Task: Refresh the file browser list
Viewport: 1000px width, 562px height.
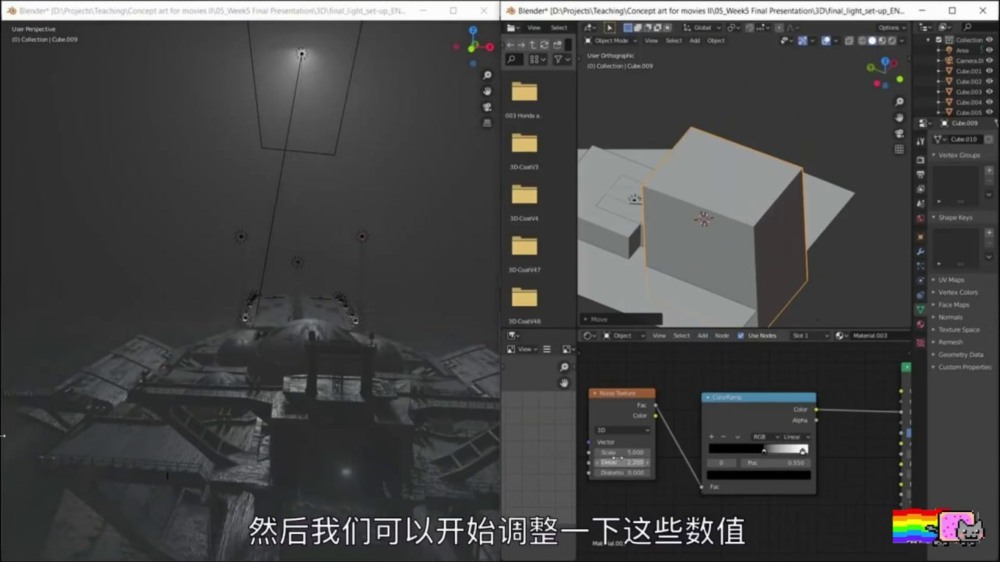Action: (545, 45)
